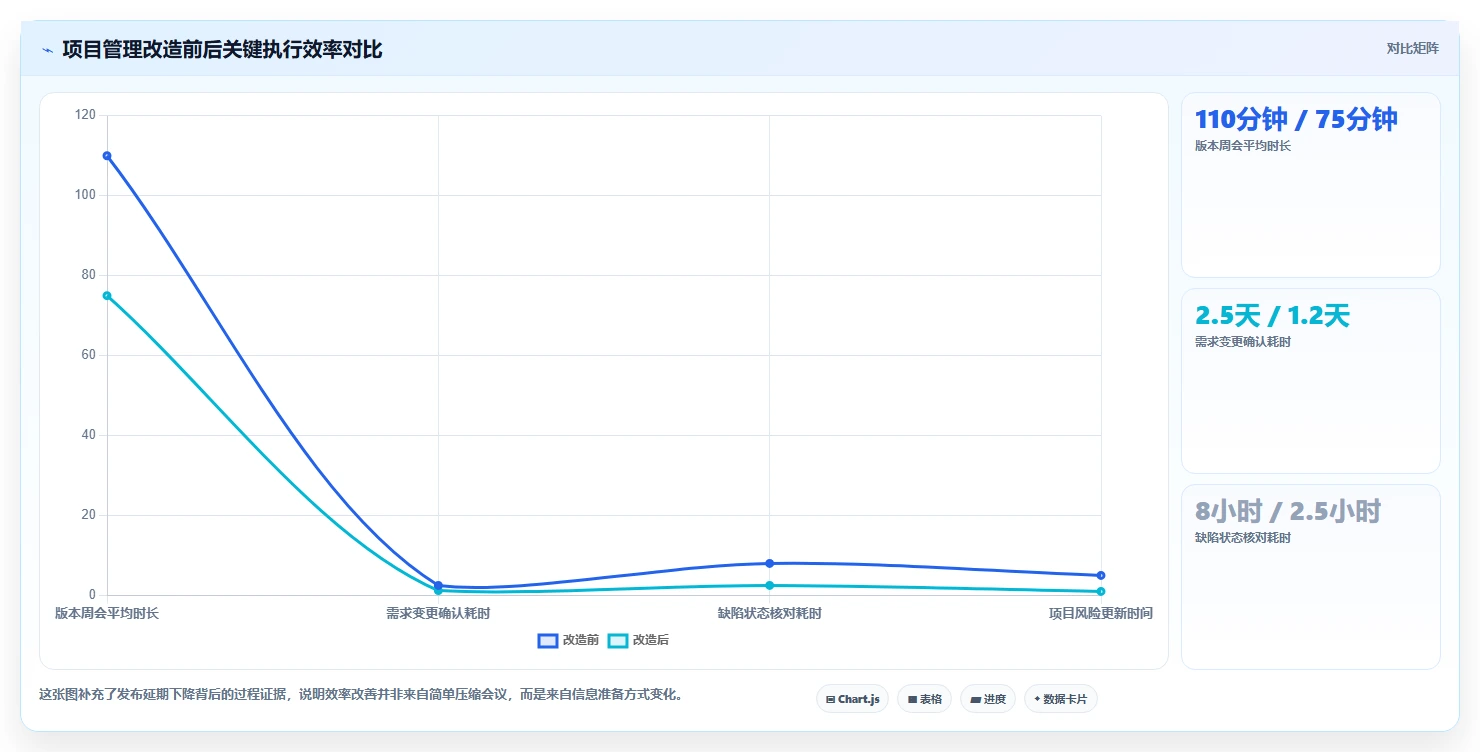
Task: Click the y-axis value 80
Action: pos(89,275)
